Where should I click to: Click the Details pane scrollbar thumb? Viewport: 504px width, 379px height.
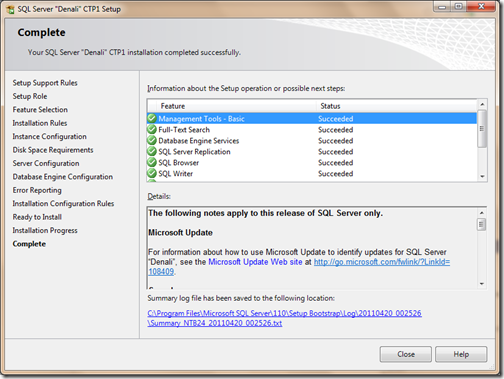481,224
